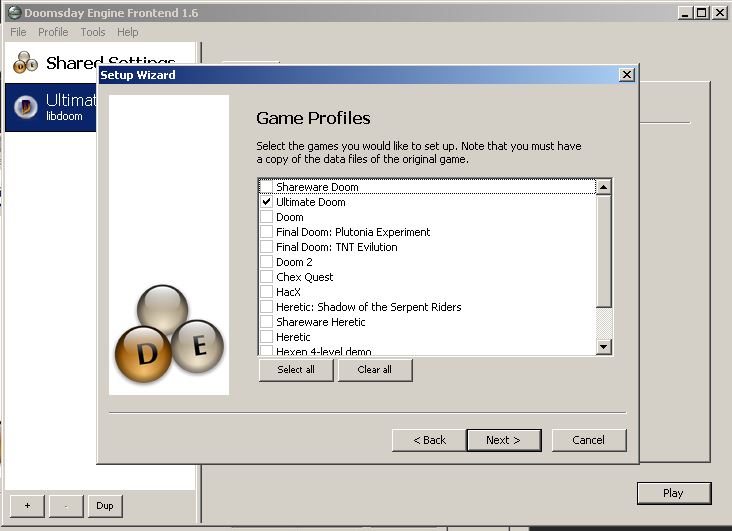Maximize the Doomsday Engine Frontend window
Screen dimensions: 732x531
[x=702, y=13]
